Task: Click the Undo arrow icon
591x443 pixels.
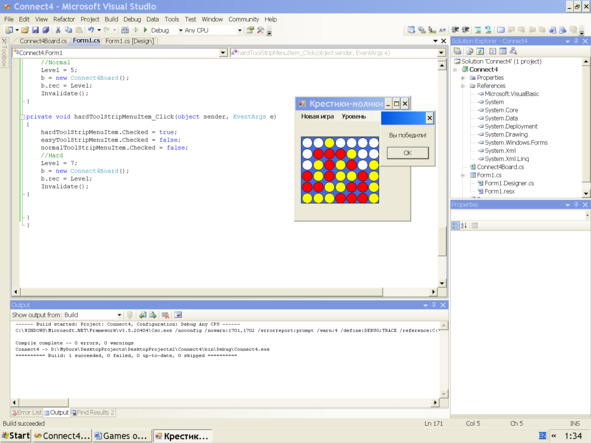Action: coord(91,30)
